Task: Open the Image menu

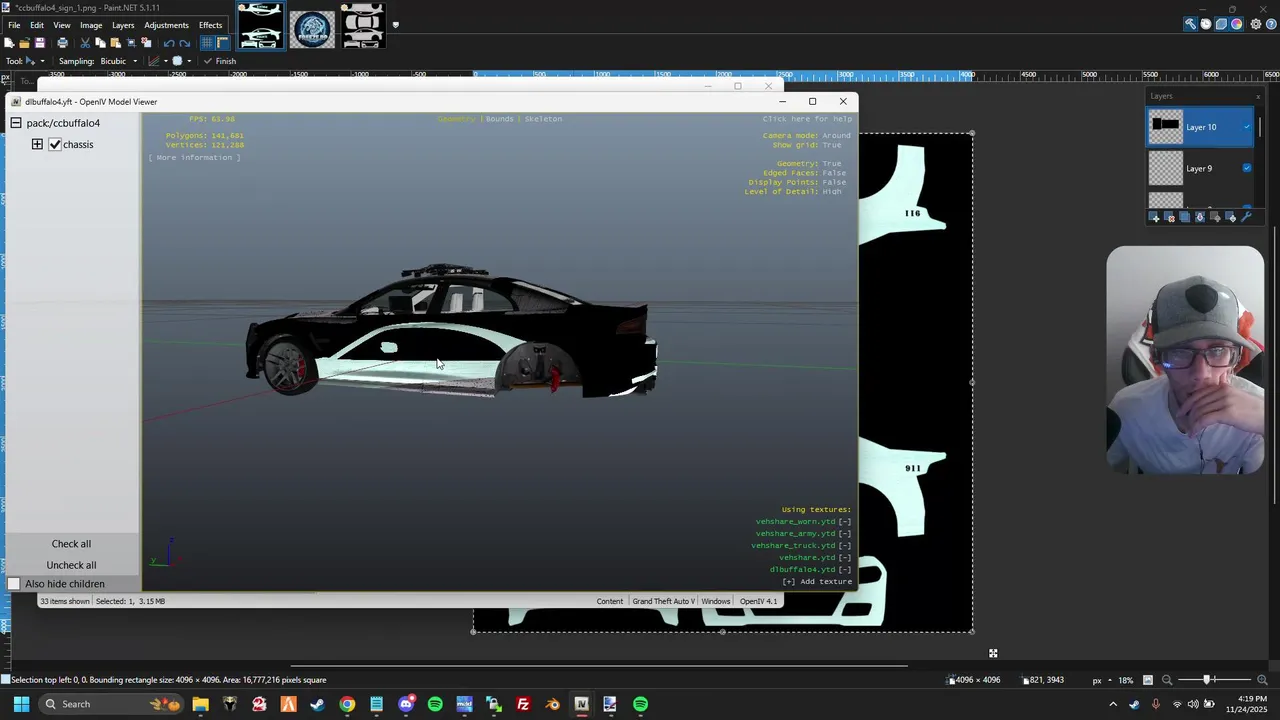Action: click(x=91, y=25)
